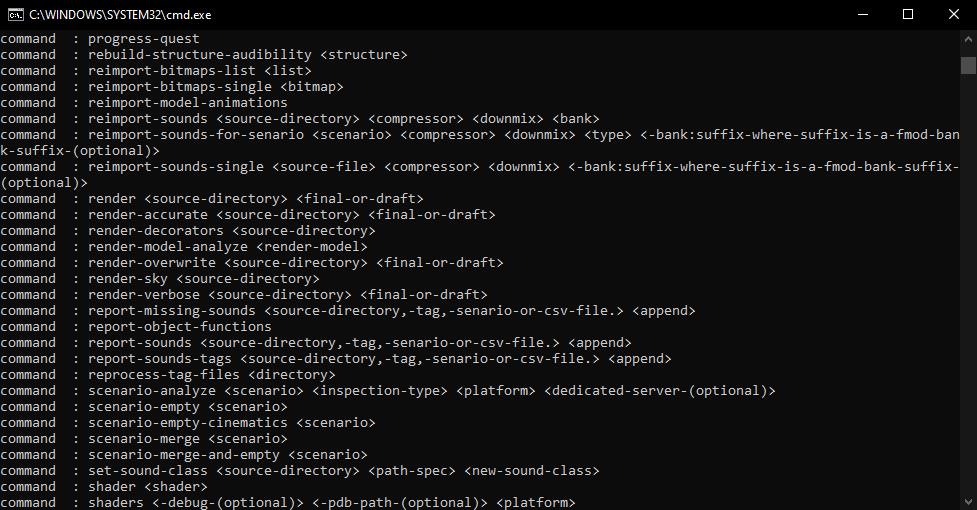The height and width of the screenshot is (510, 977).
Task: Click the scrollbar down arrow
Action: tap(968, 501)
